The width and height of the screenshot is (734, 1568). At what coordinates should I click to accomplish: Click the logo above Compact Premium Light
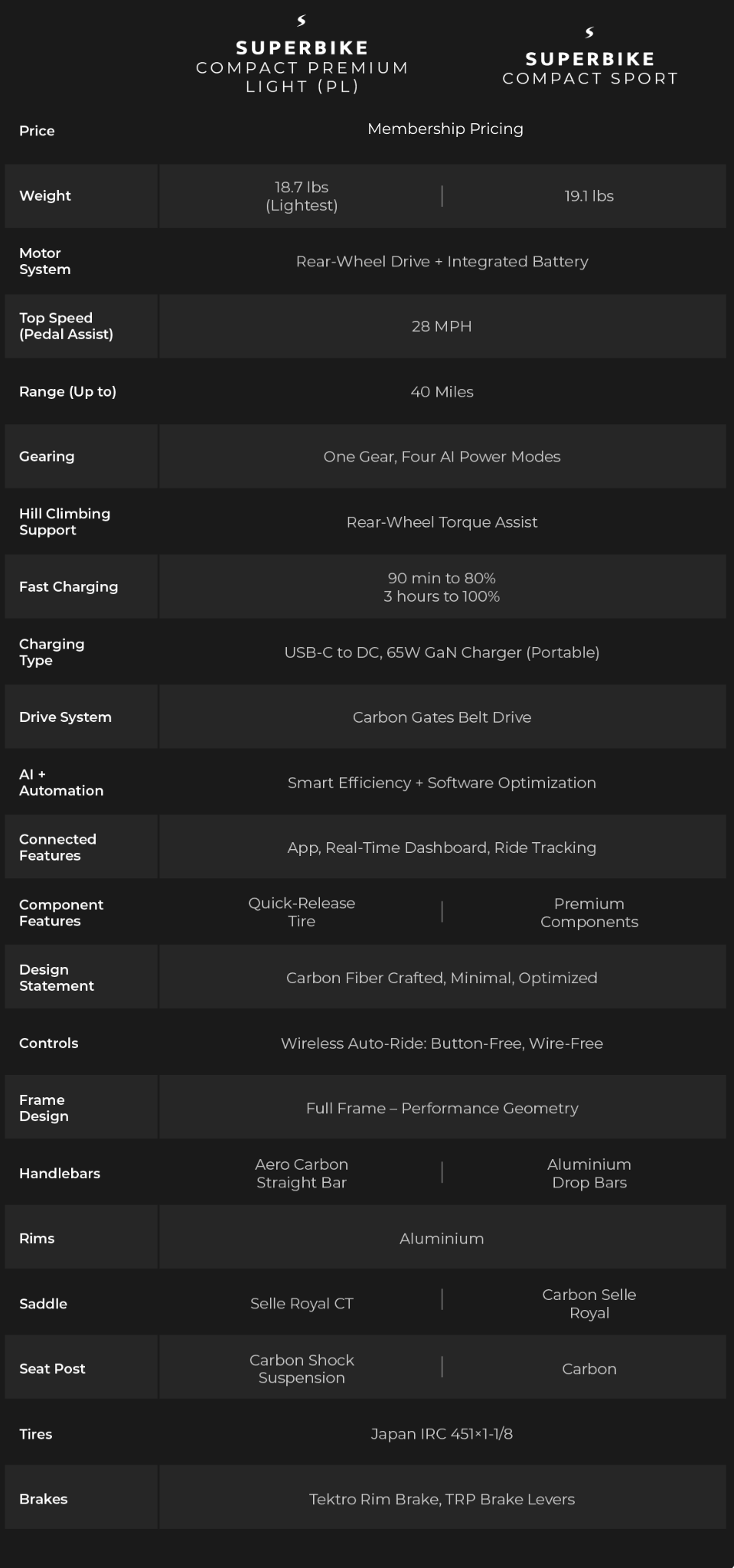coord(302,21)
